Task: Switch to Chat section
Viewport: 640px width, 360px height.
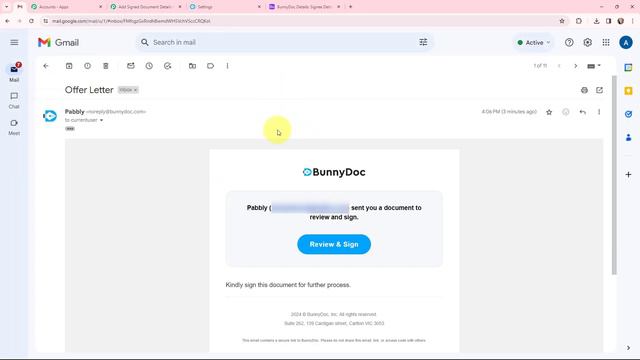Action: (x=14, y=100)
